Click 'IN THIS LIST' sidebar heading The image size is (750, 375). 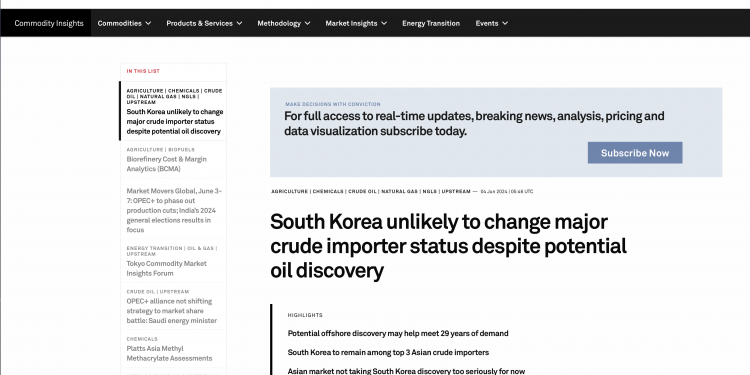[143, 71]
